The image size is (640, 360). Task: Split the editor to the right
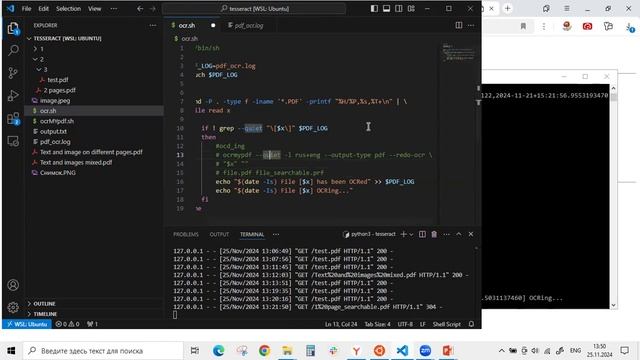(x=459, y=25)
